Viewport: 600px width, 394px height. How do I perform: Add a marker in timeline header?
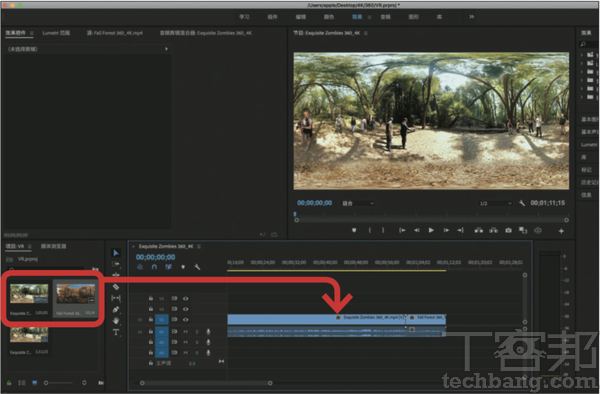[183, 267]
